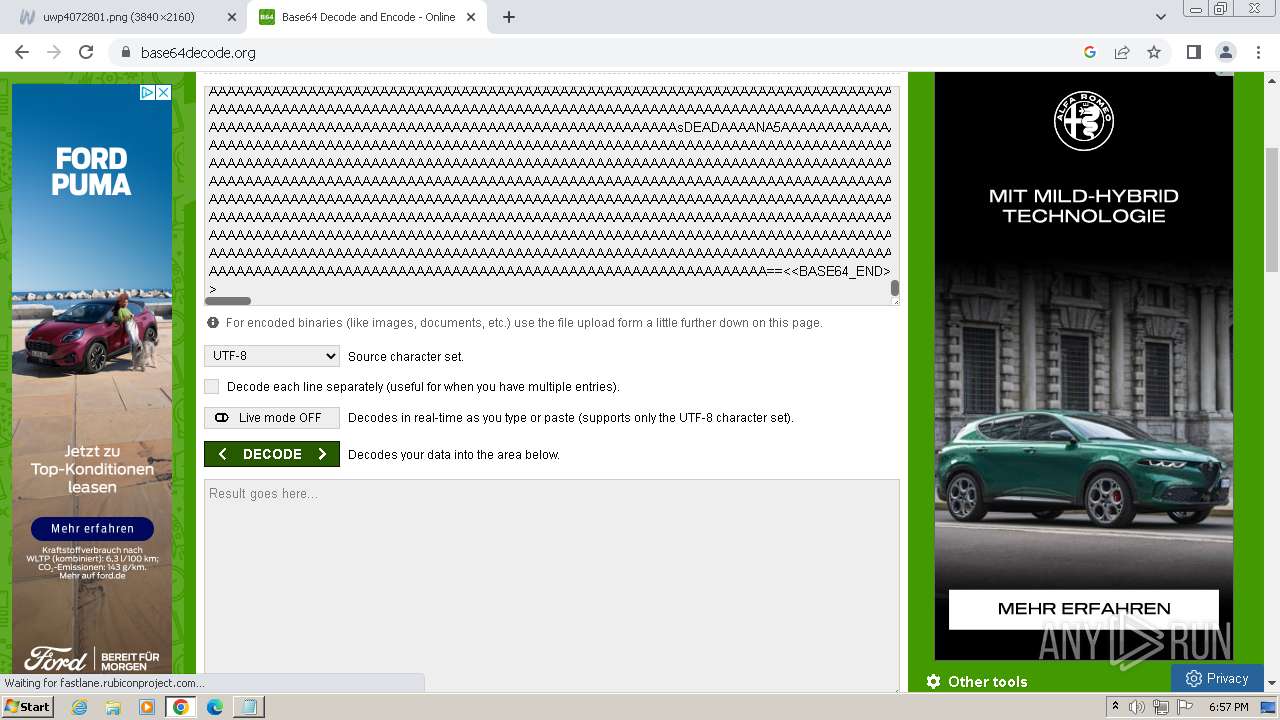Open Microsoft Edge from taskbar

pyautogui.click(x=214, y=707)
